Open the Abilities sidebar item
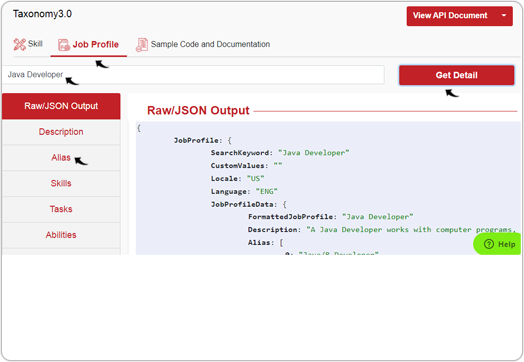Image resolution: width=524 pixels, height=362 pixels. click(x=61, y=235)
